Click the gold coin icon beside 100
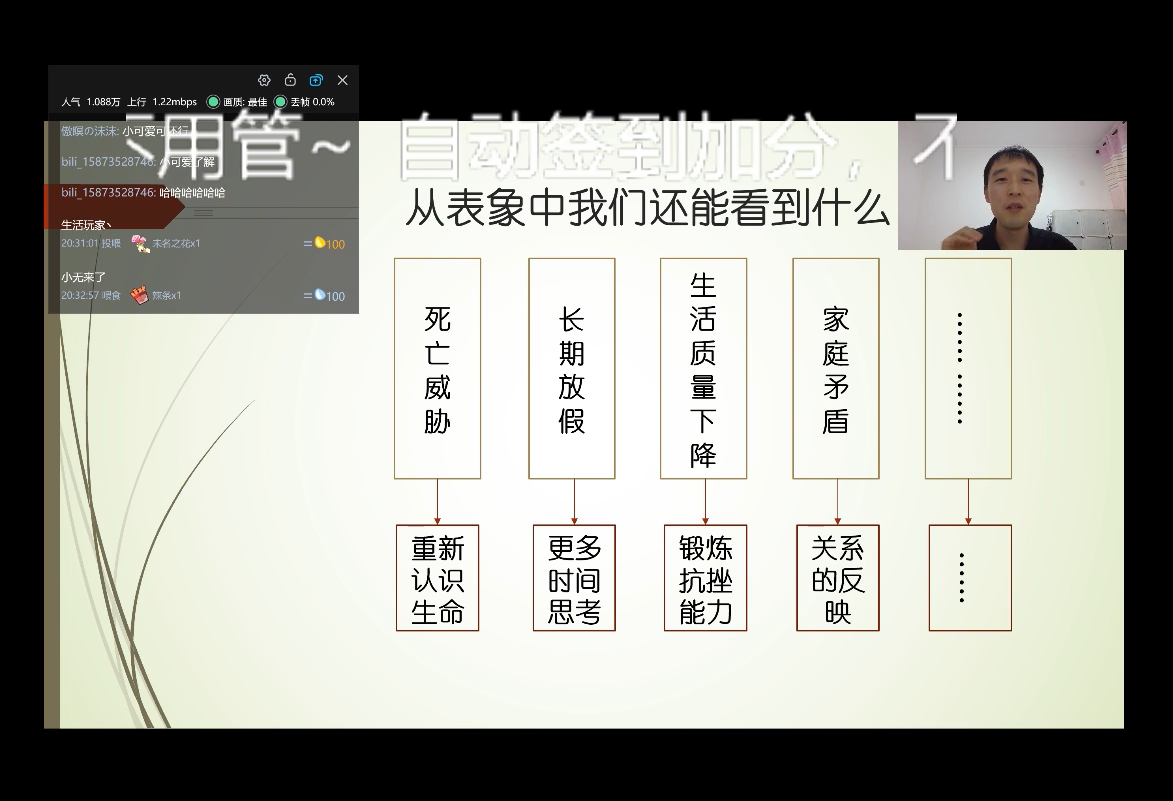The image size is (1173, 801). pos(320,243)
